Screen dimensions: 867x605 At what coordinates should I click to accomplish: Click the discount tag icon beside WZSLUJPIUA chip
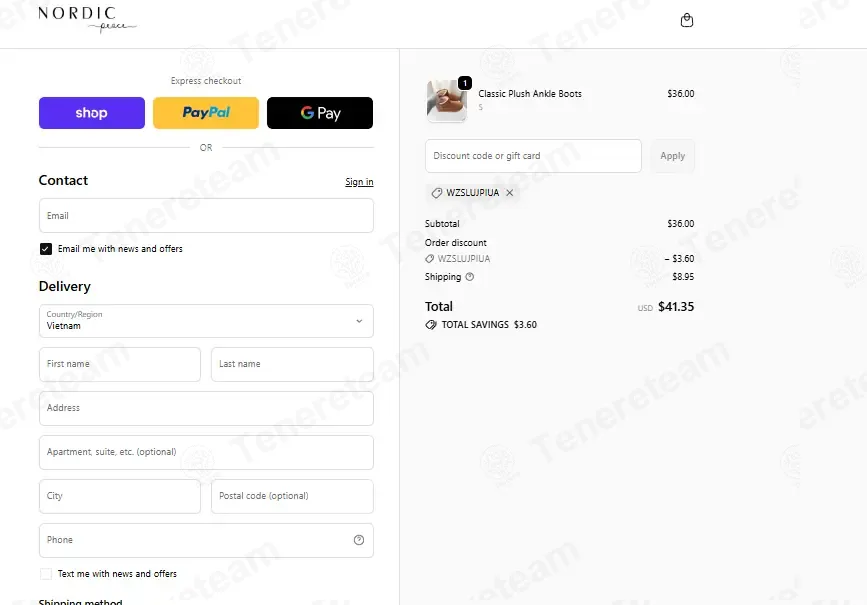click(437, 192)
